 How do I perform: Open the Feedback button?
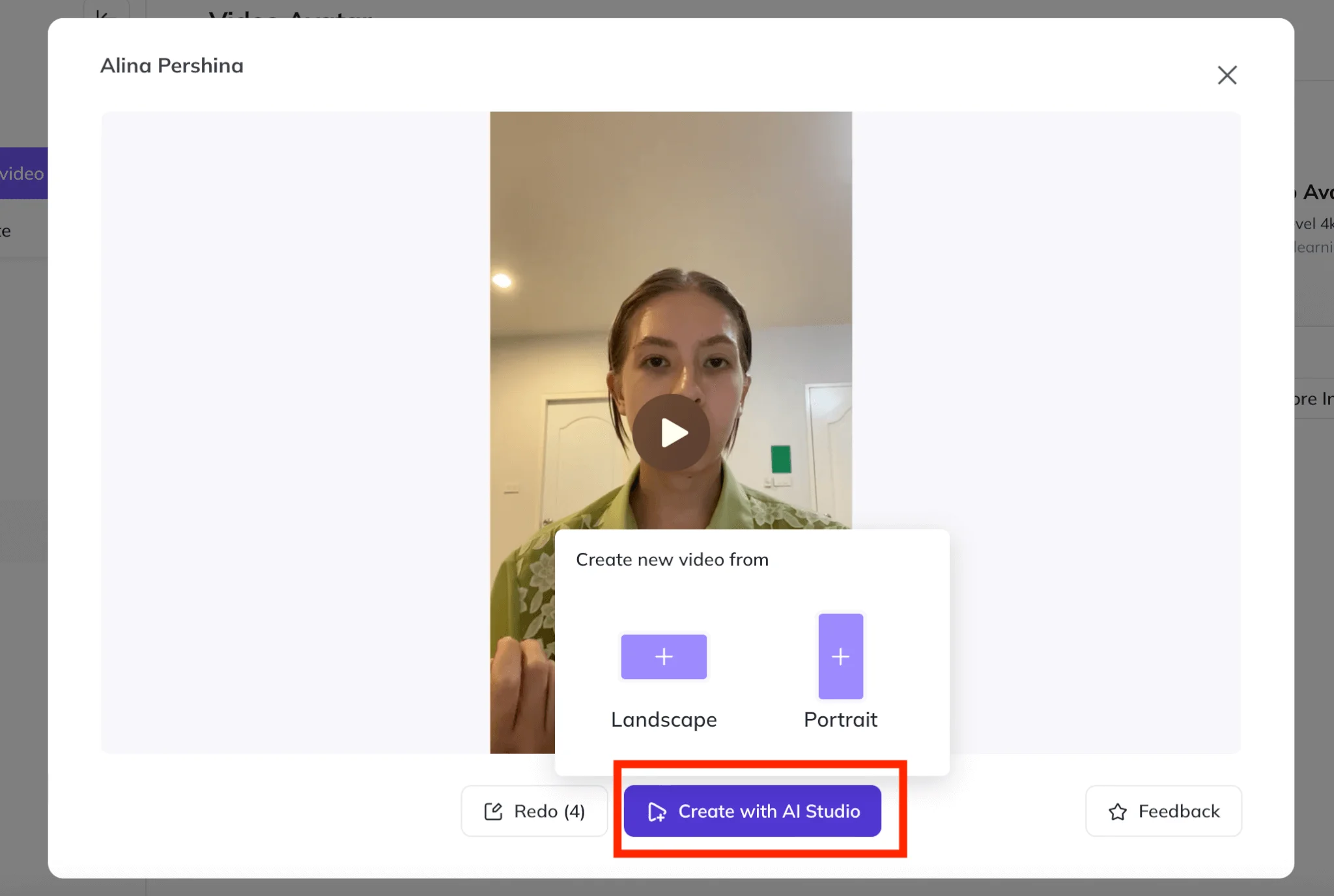1163,811
